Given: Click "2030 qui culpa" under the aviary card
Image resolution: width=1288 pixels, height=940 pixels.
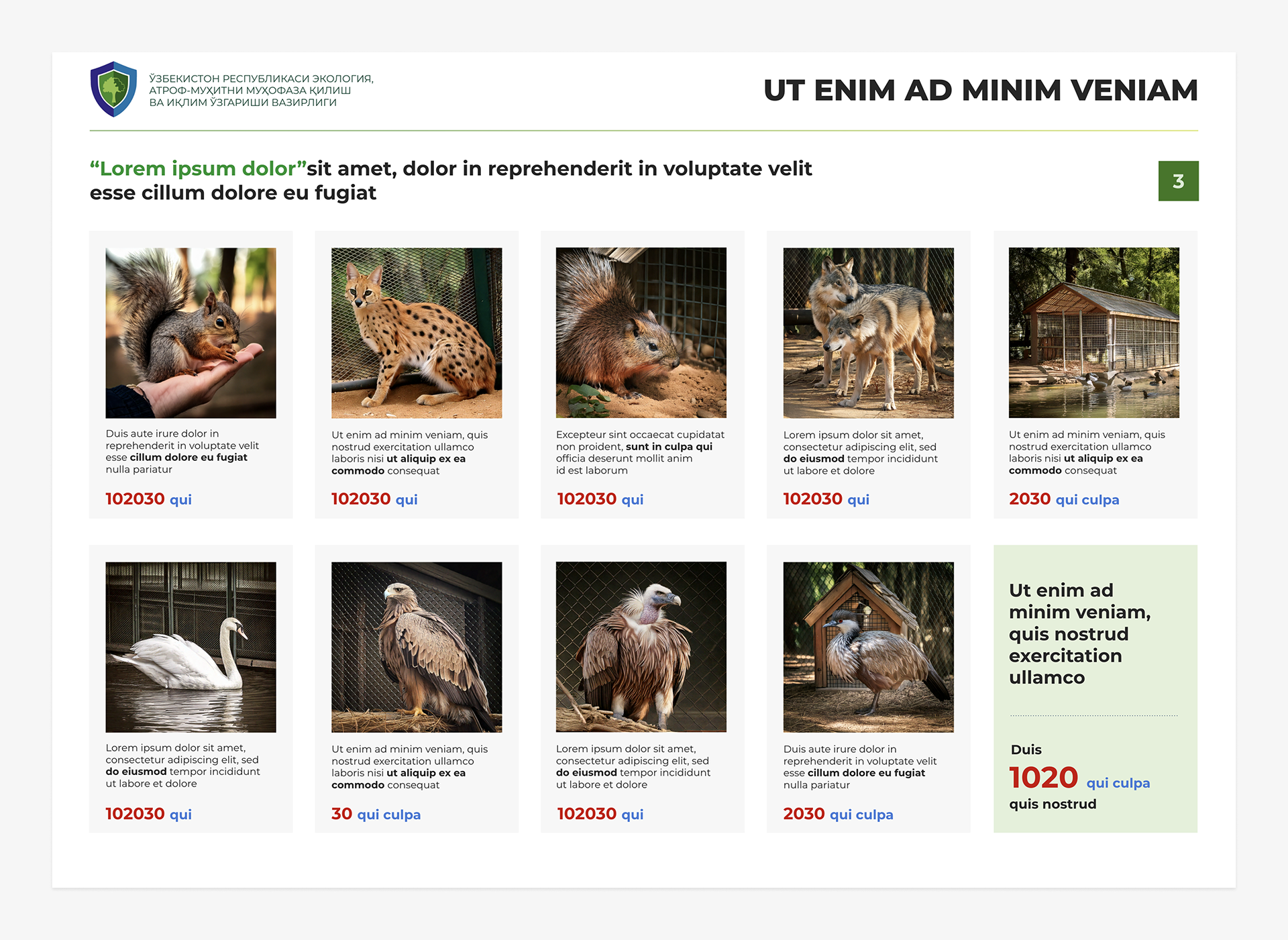Looking at the screenshot, I should click(x=1063, y=499).
